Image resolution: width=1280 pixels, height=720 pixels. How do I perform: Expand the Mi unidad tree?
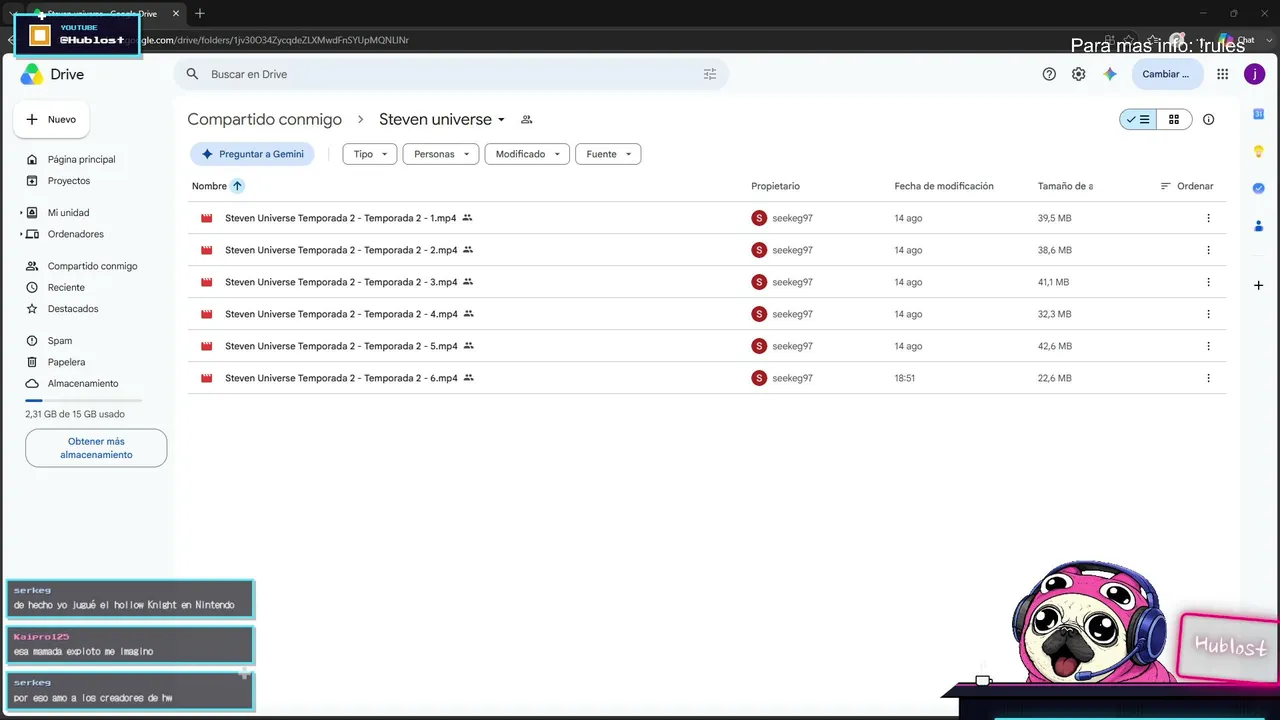(x=21, y=213)
